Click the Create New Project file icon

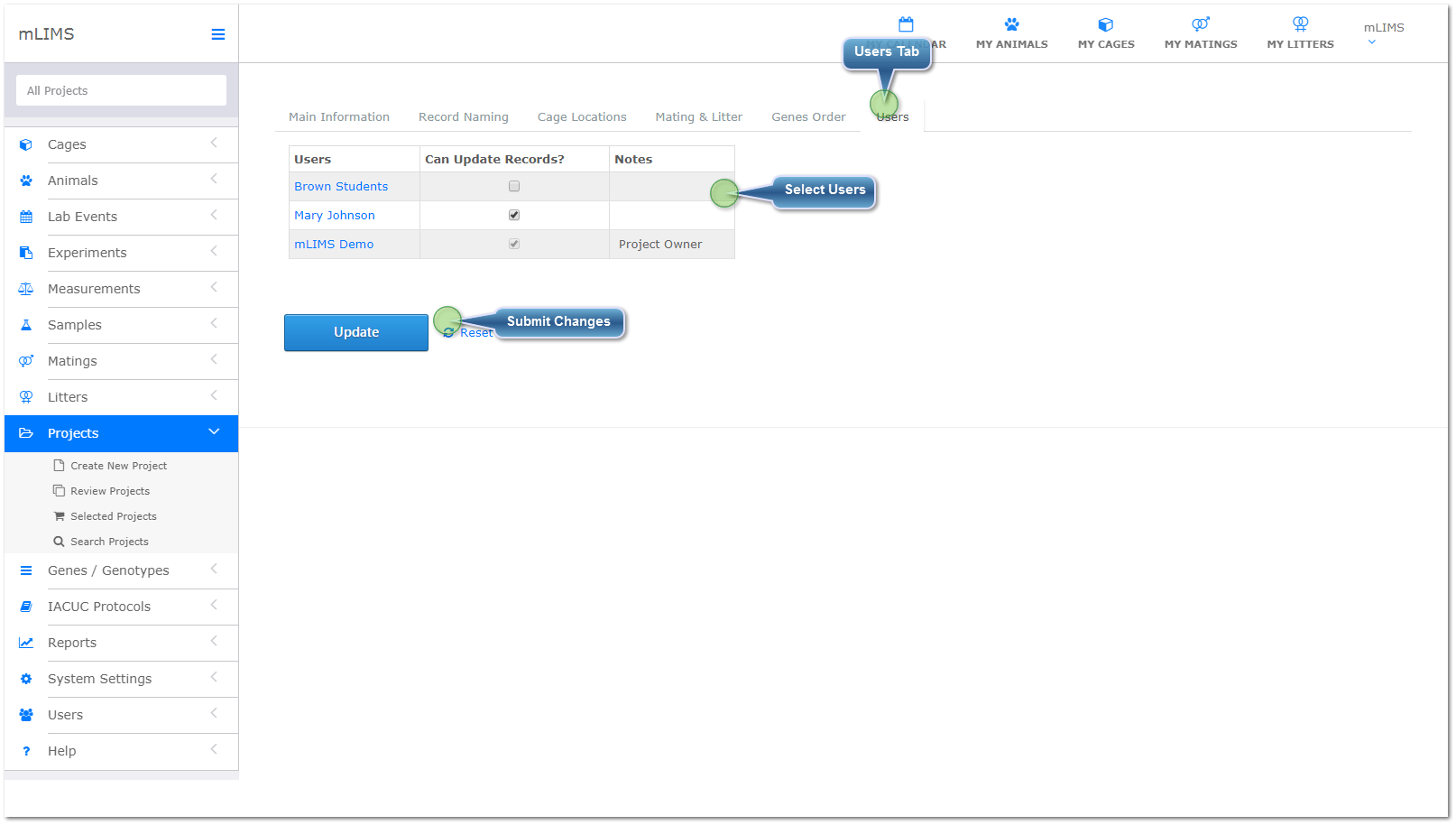59,466
